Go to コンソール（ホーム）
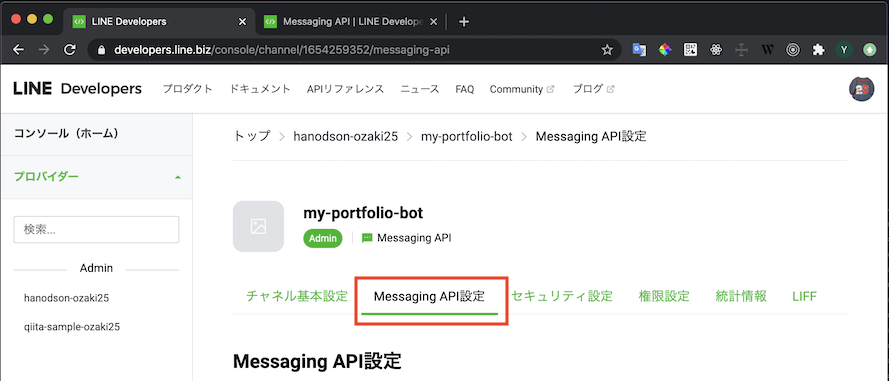Viewport: 889px width, 381px height. pyautogui.click(x=96, y=133)
